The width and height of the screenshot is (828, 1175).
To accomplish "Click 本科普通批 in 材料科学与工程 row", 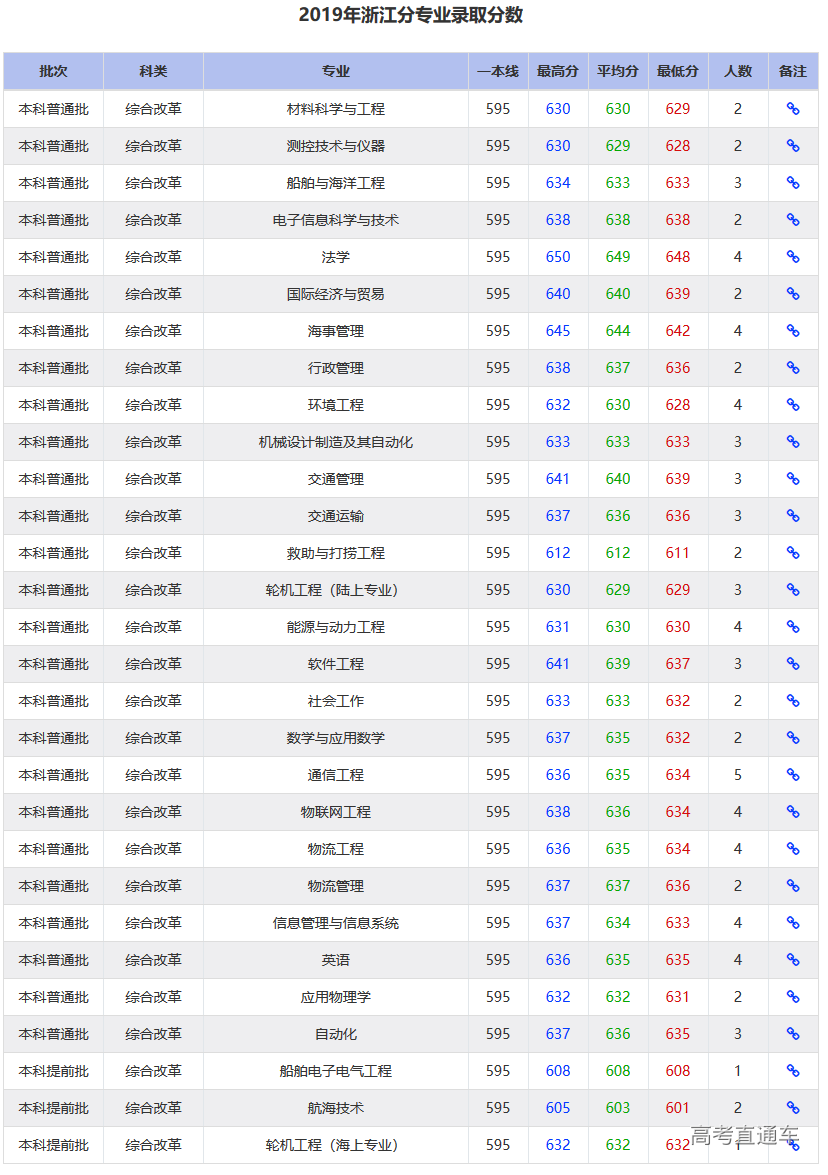I will (x=53, y=109).
